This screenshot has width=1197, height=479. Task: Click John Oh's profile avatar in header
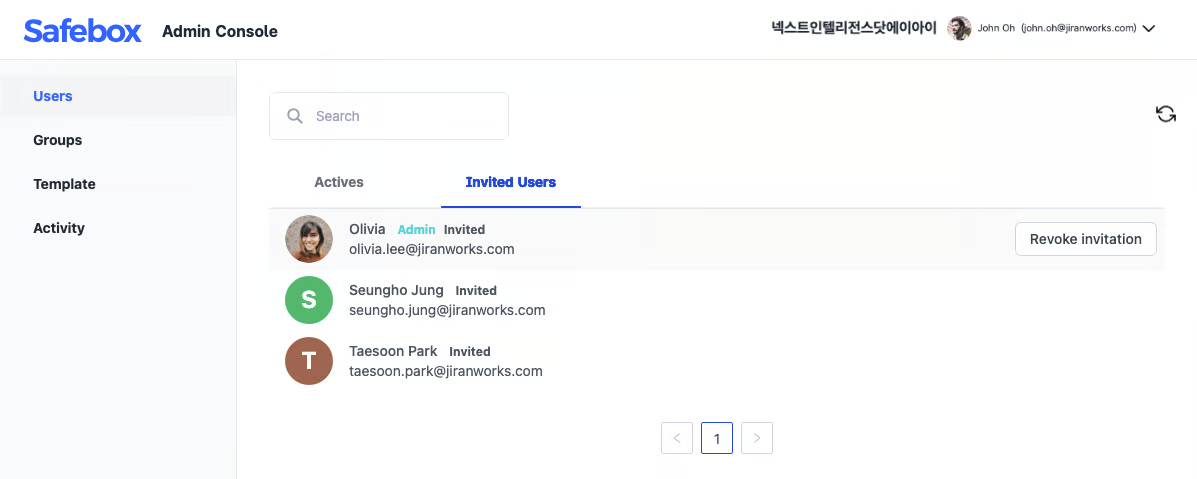pyautogui.click(x=959, y=28)
